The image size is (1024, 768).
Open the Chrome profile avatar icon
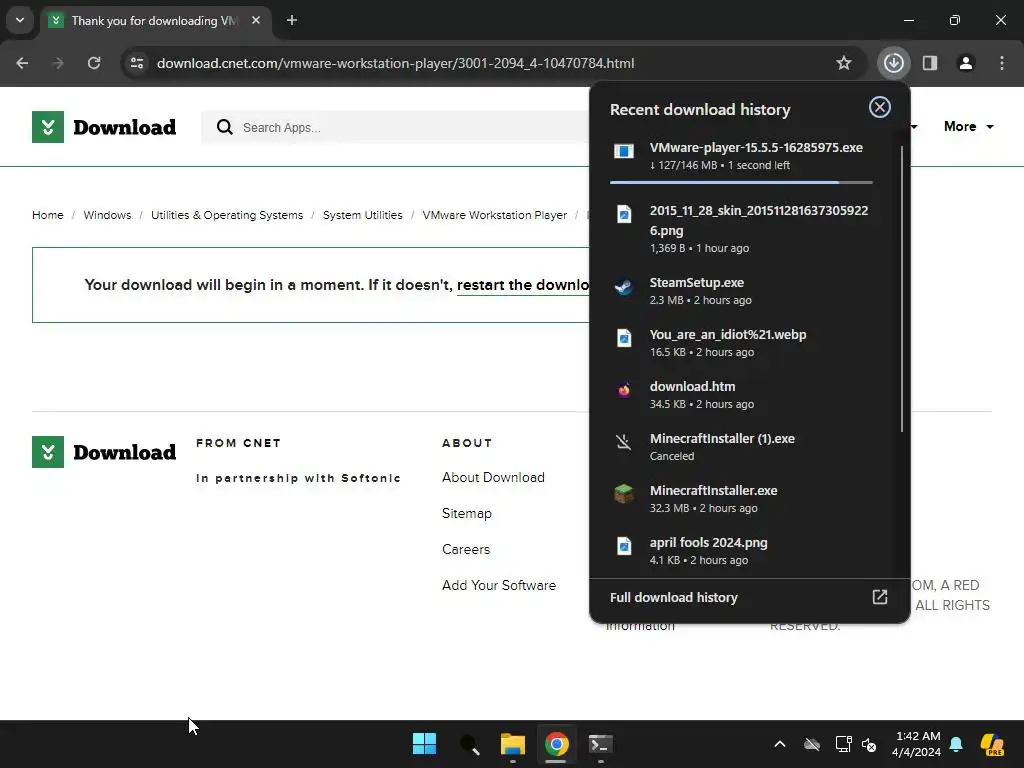tap(966, 63)
